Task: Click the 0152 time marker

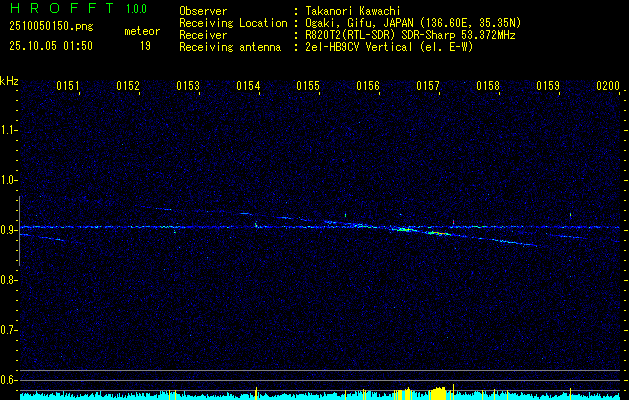Action: (128, 86)
